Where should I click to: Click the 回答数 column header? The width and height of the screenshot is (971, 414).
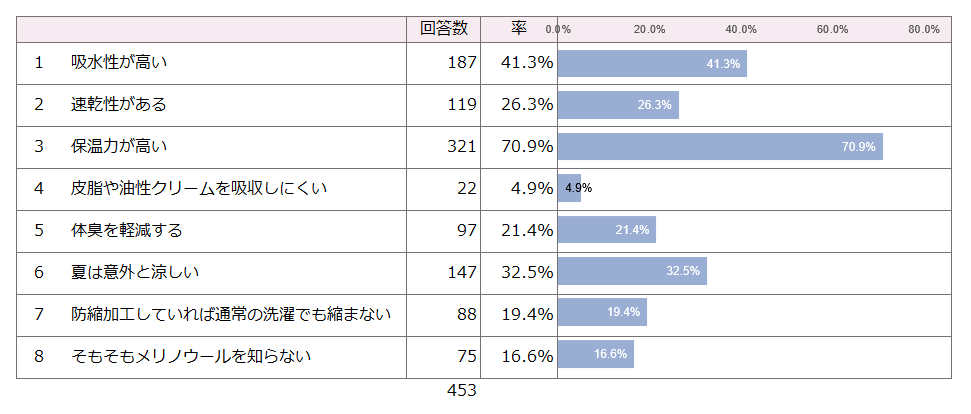(x=443, y=29)
